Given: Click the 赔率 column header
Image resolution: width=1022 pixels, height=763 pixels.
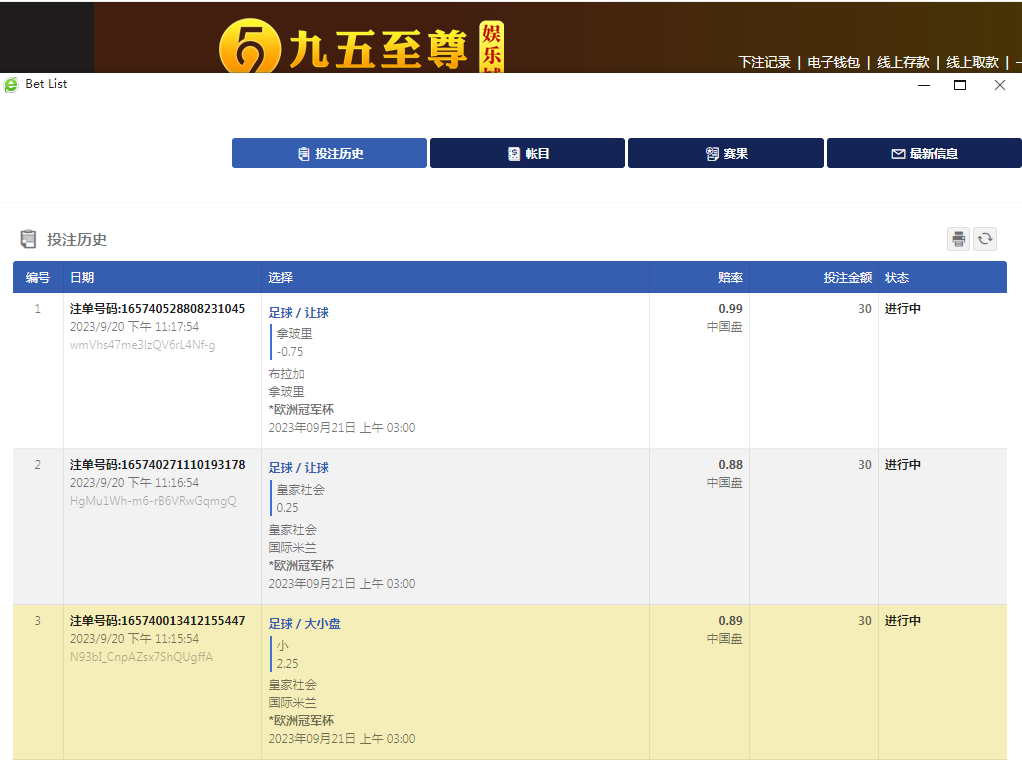Looking at the screenshot, I should [730, 277].
